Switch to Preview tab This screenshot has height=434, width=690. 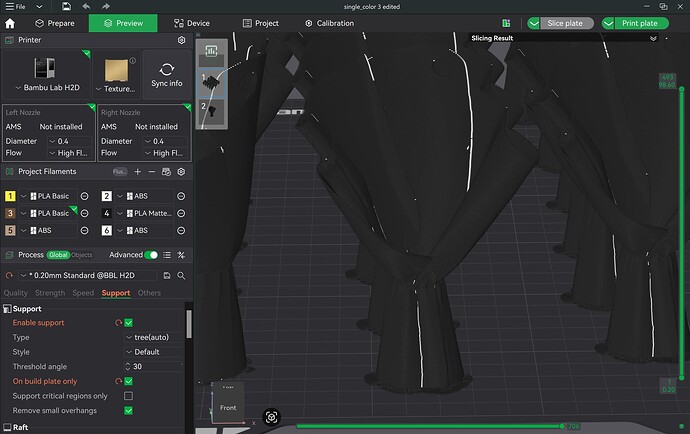(x=123, y=23)
